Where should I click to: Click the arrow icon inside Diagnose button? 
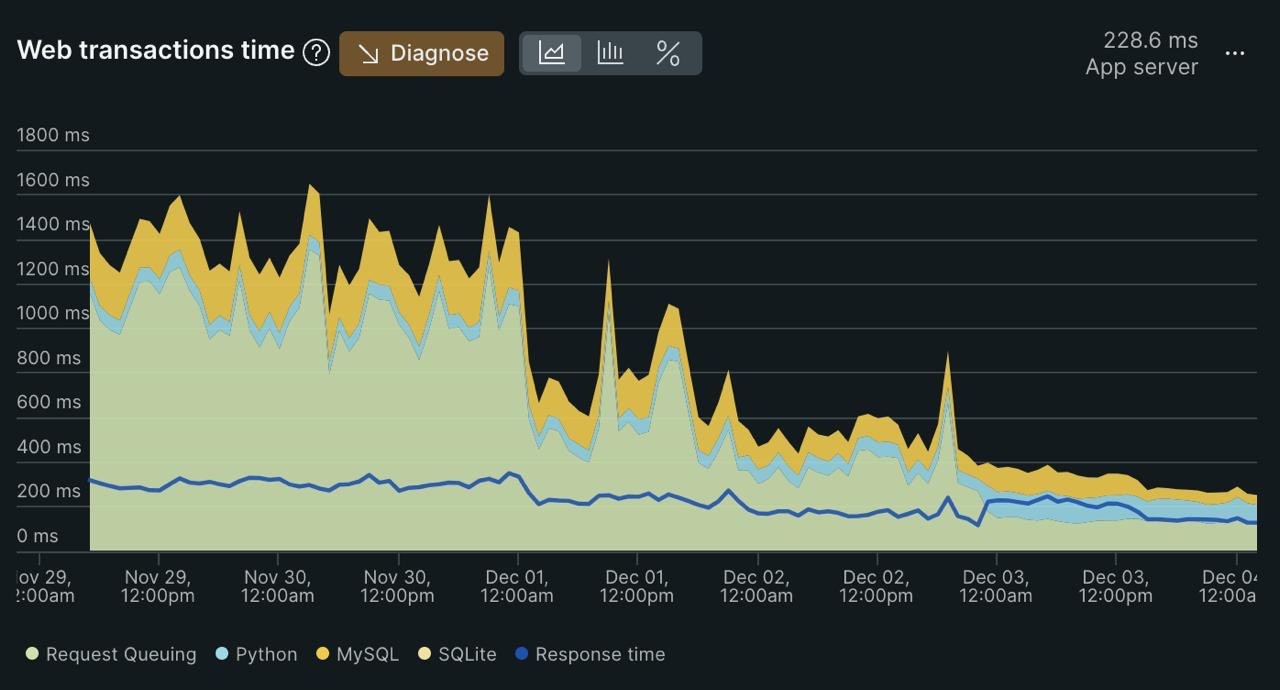pos(369,54)
